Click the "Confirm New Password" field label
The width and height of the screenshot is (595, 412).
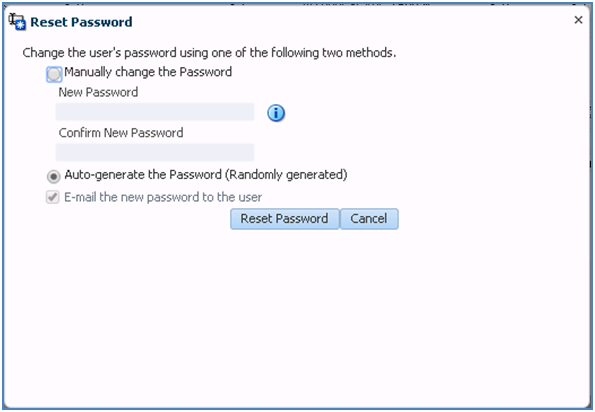(121, 133)
